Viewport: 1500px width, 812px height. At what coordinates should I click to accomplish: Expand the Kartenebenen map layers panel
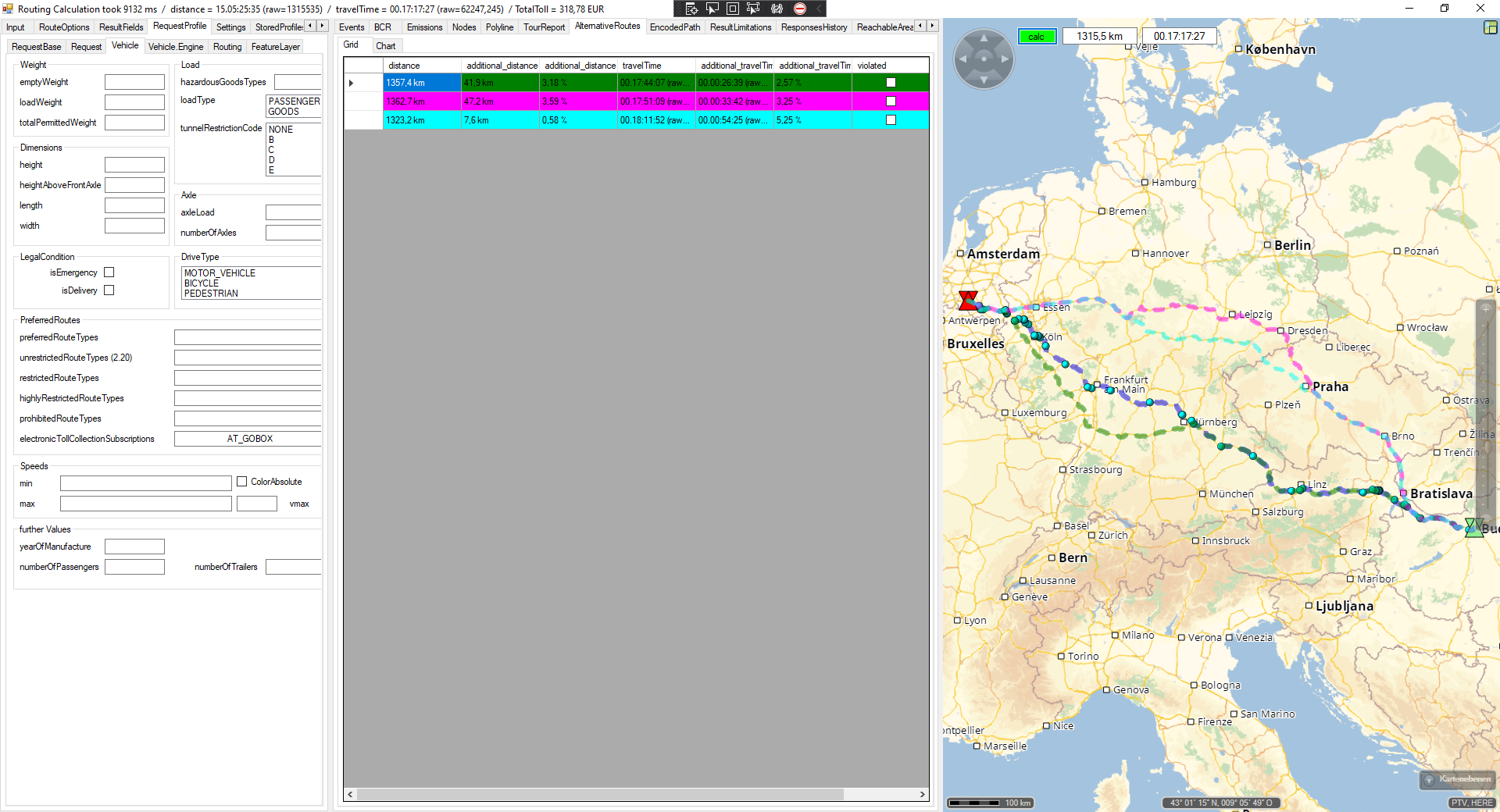pyautogui.click(x=1457, y=779)
